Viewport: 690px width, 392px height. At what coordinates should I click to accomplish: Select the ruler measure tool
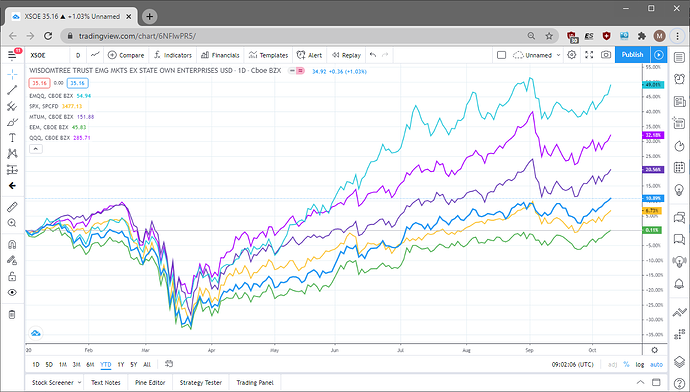point(12,207)
